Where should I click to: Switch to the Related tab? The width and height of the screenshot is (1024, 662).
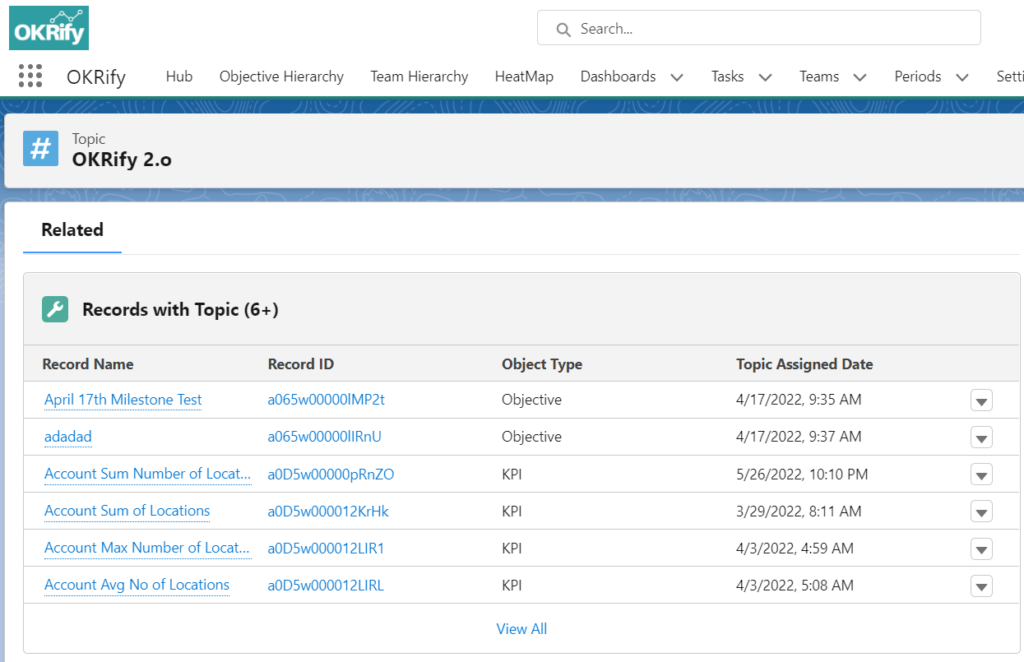pyautogui.click(x=71, y=230)
